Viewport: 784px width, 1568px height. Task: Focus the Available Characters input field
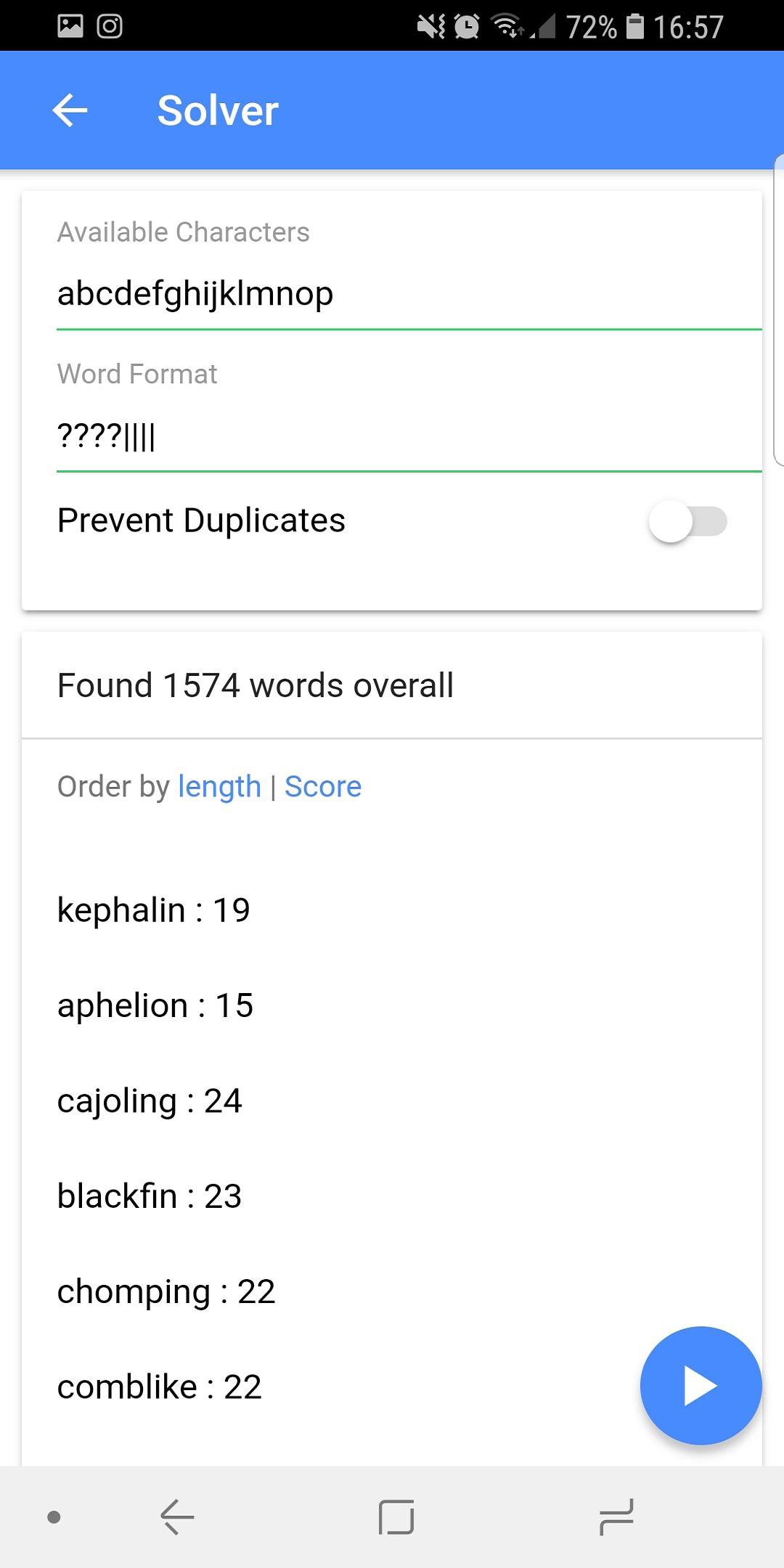pyautogui.click(x=409, y=294)
